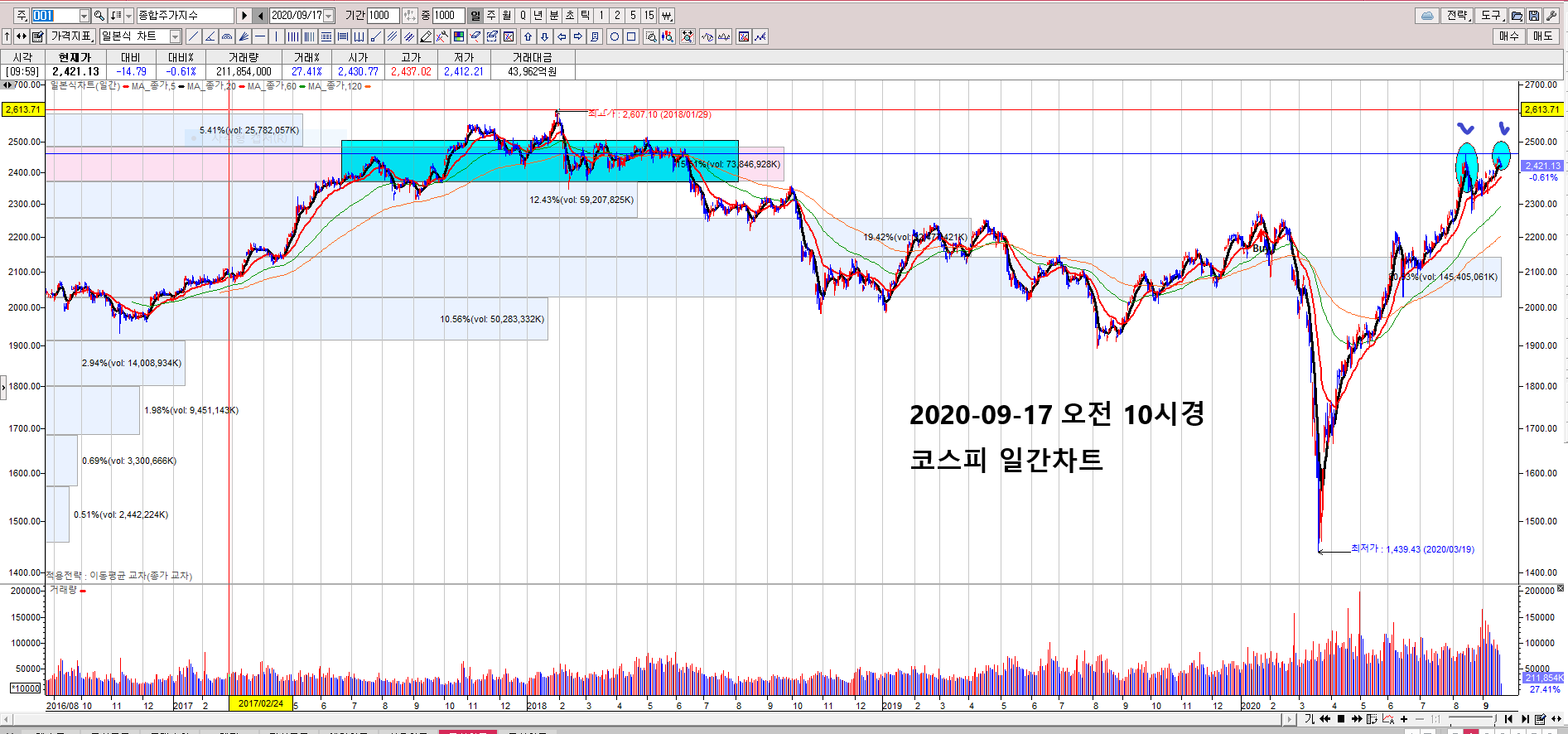Click the next item play arrow button

pos(244,16)
